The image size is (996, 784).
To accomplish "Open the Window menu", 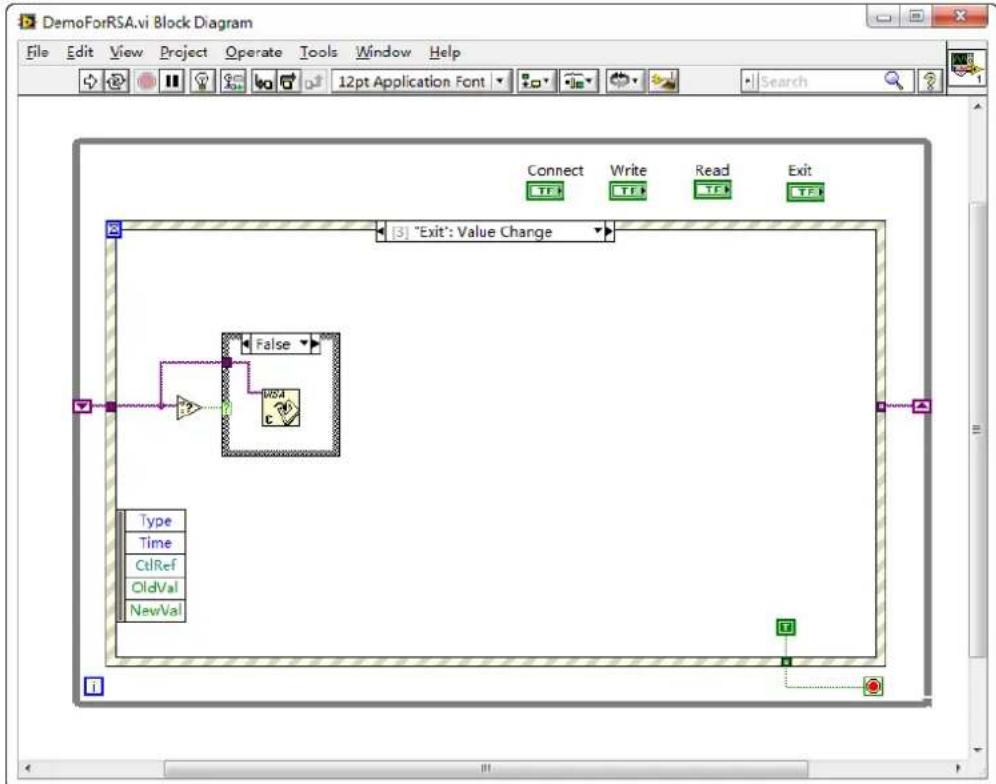I will click(x=383, y=52).
